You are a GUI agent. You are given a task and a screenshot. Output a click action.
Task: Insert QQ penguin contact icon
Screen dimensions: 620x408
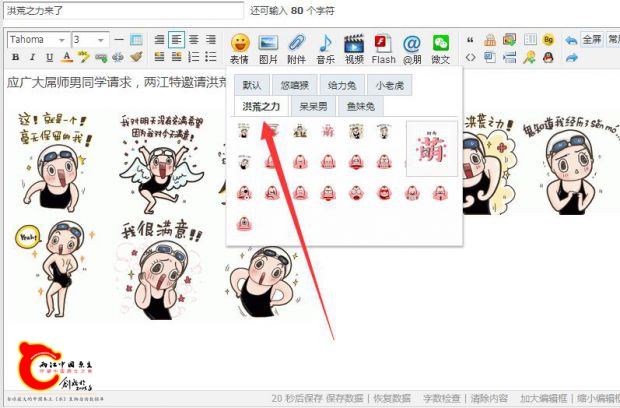tap(548, 57)
